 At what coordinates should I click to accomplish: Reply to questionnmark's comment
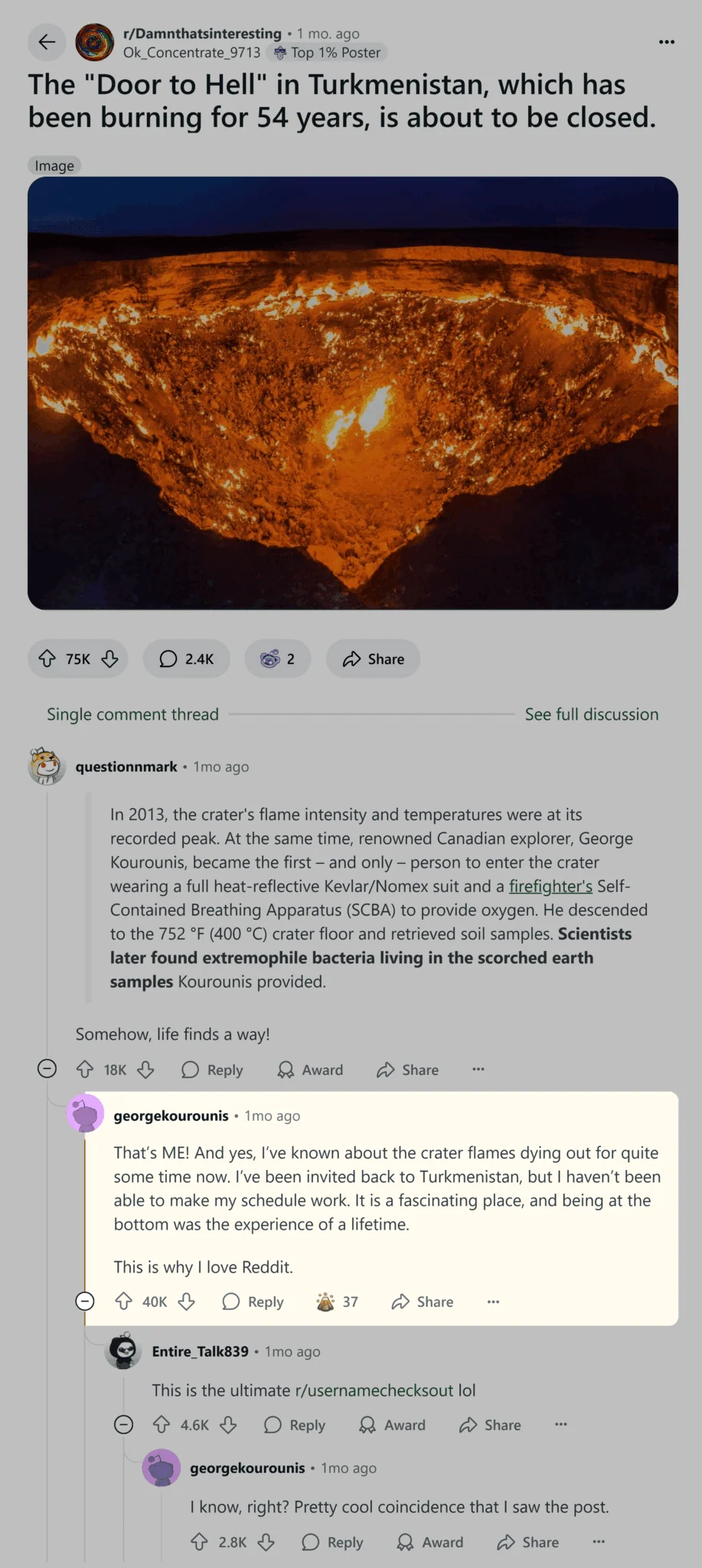[x=211, y=1070]
